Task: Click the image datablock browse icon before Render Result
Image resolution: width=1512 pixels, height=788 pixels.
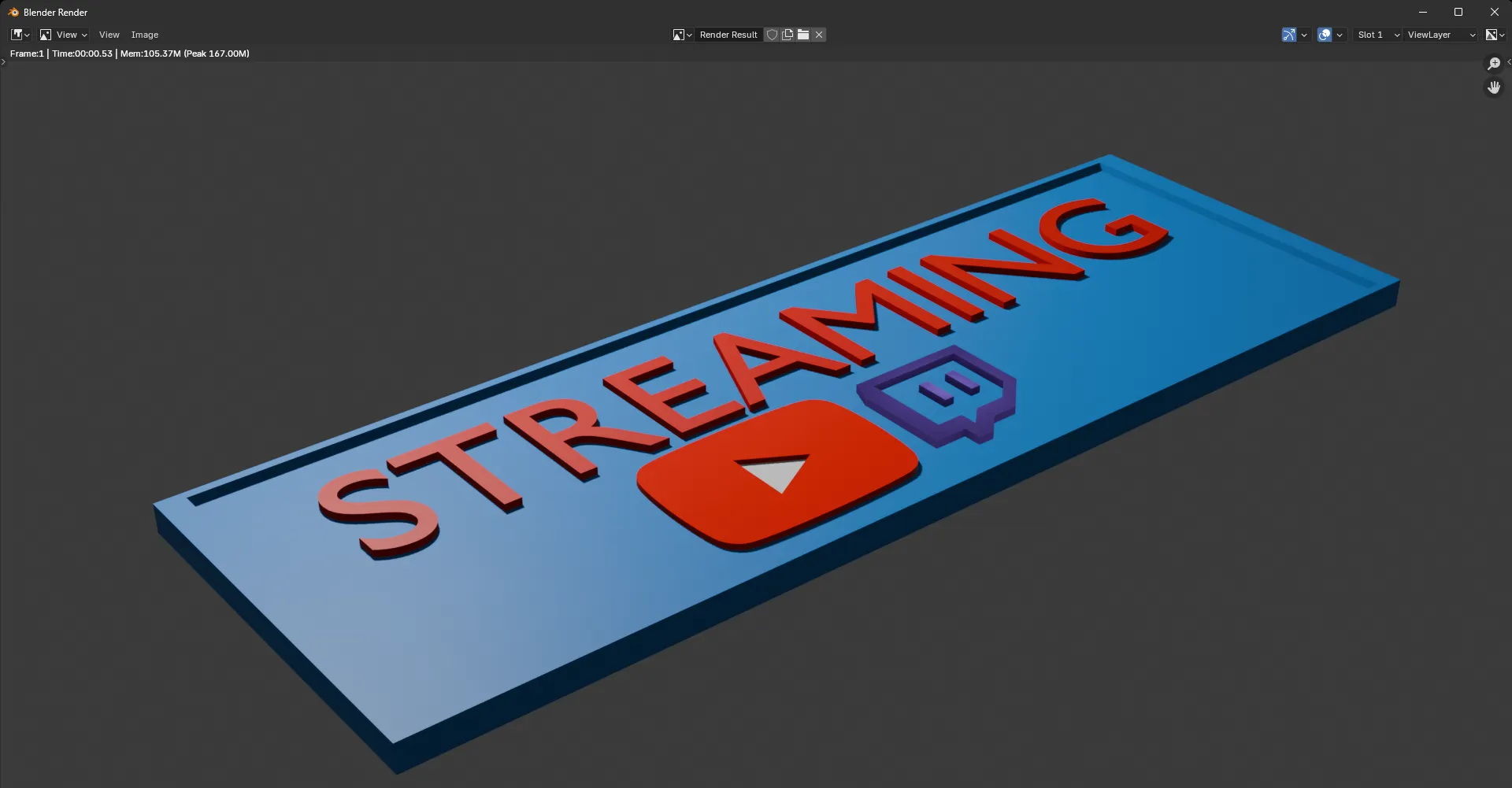Action: 679,34
